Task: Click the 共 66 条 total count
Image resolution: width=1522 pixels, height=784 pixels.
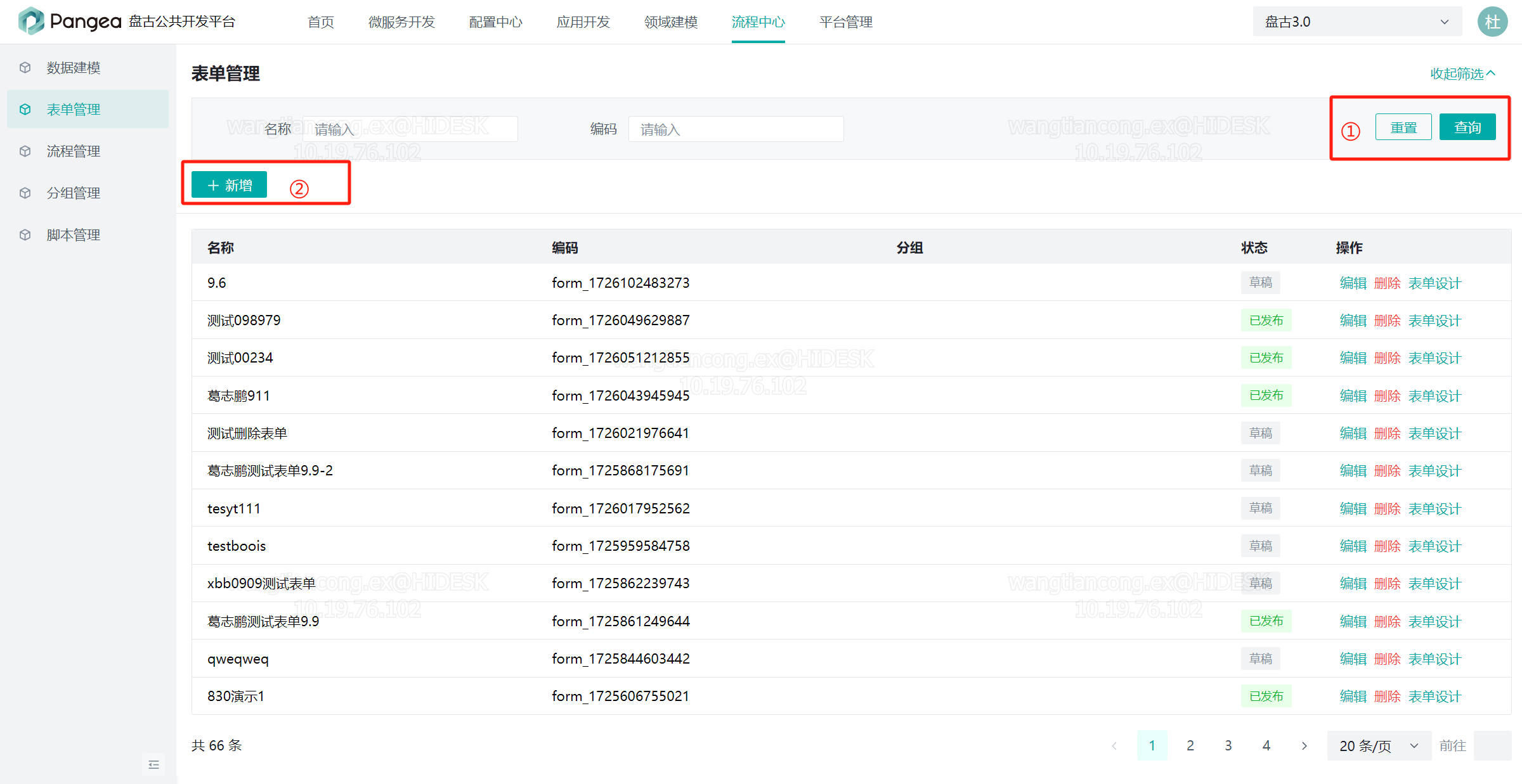Action: (x=217, y=745)
